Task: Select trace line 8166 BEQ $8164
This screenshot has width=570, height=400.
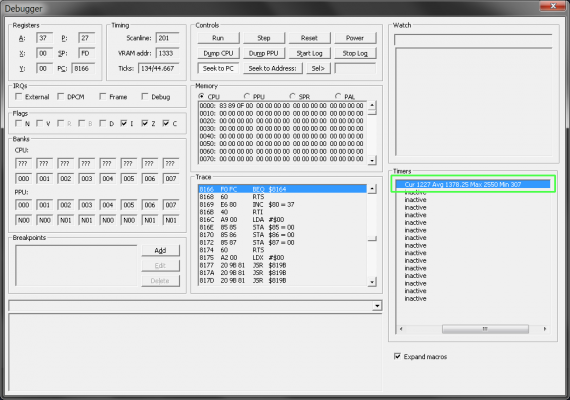Action: (x=282, y=189)
